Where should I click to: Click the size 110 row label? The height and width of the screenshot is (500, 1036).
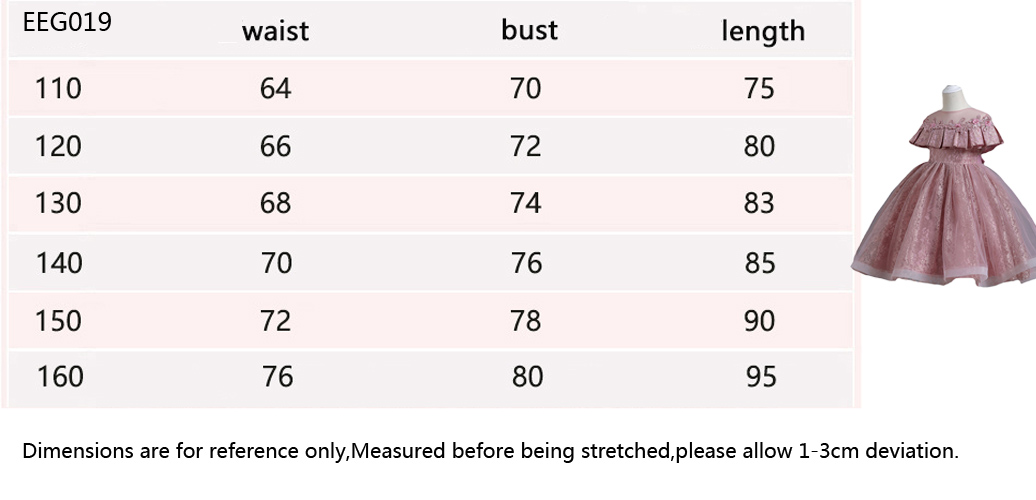pos(58,89)
